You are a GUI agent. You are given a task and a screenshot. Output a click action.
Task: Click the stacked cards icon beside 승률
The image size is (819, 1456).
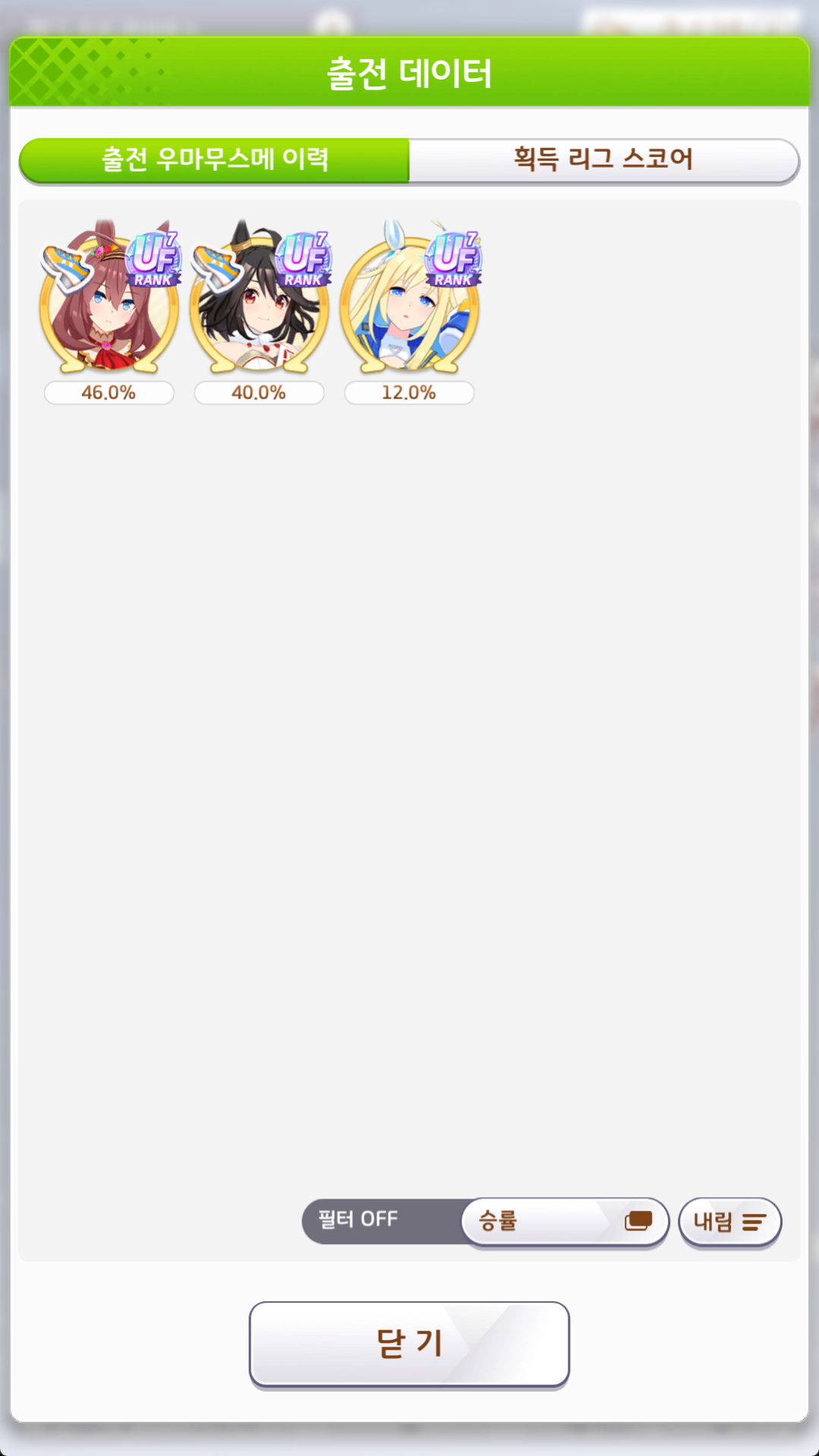point(638,1221)
